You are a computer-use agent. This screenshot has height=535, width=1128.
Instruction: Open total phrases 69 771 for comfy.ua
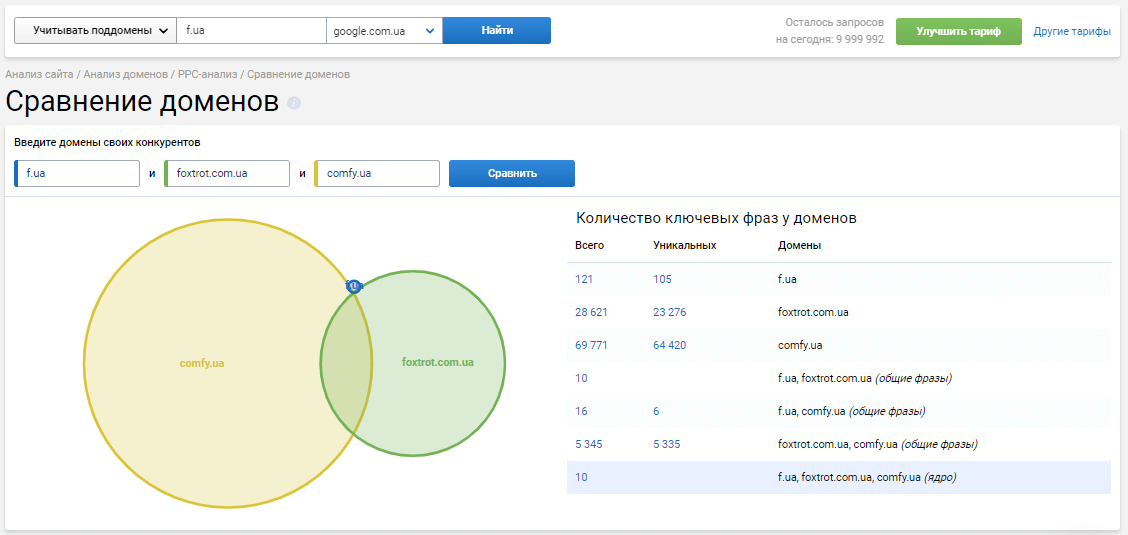pos(591,345)
